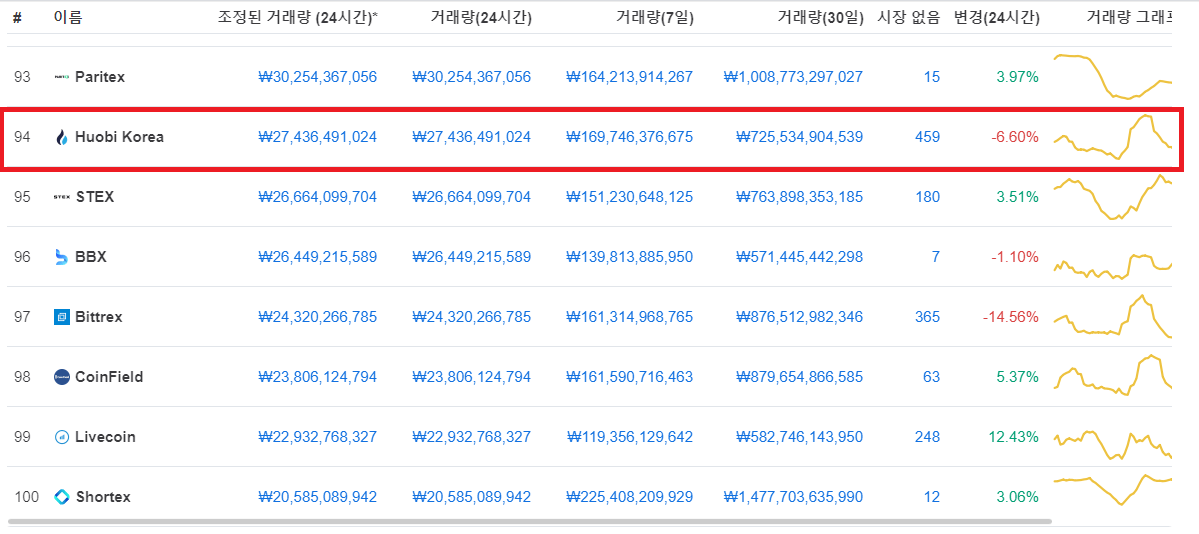This screenshot has height=534, width=1199.
Task: Click the Shortex diamond logo icon
Action: coord(61,497)
